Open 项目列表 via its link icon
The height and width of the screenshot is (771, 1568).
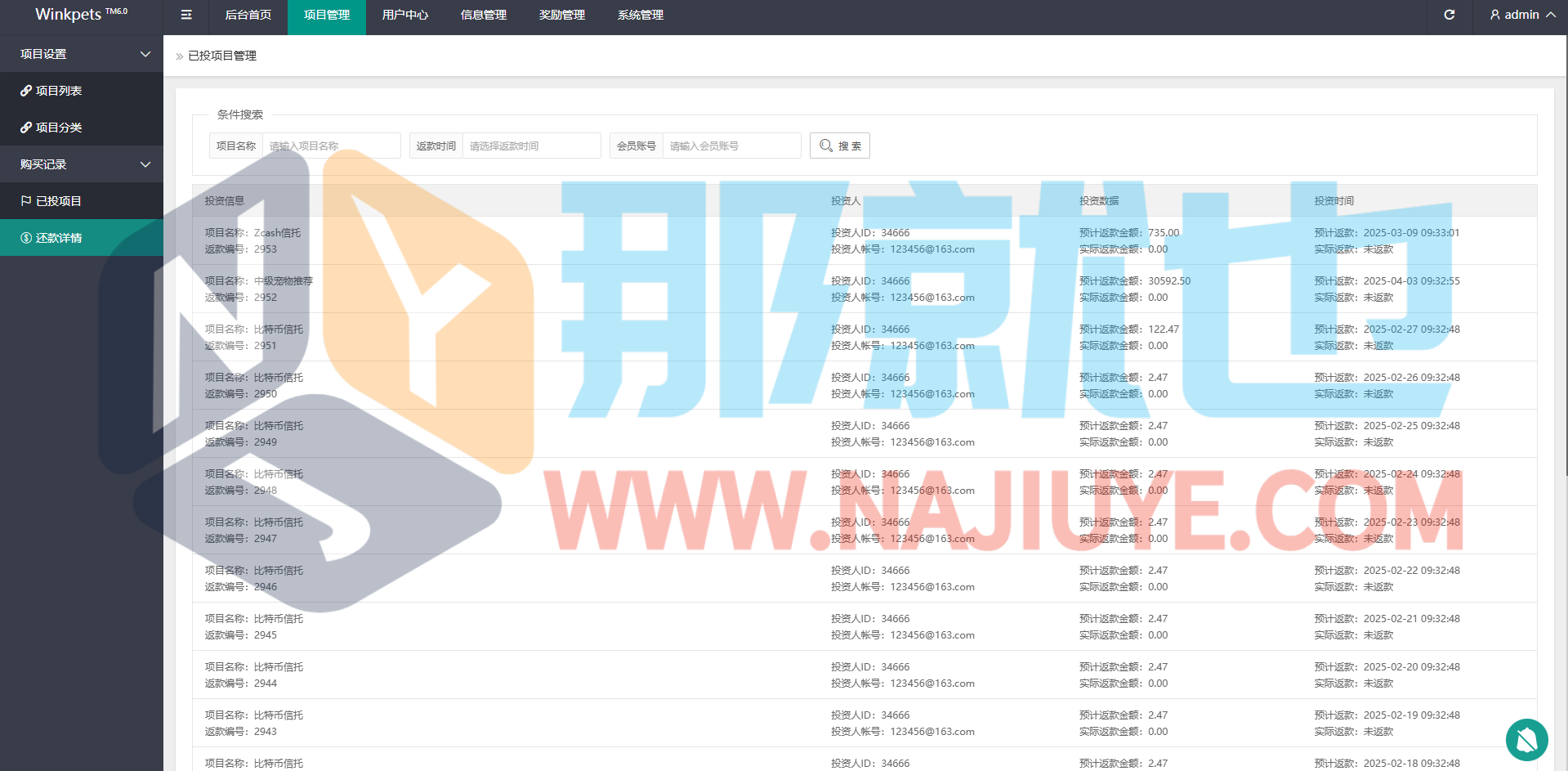(26, 91)
